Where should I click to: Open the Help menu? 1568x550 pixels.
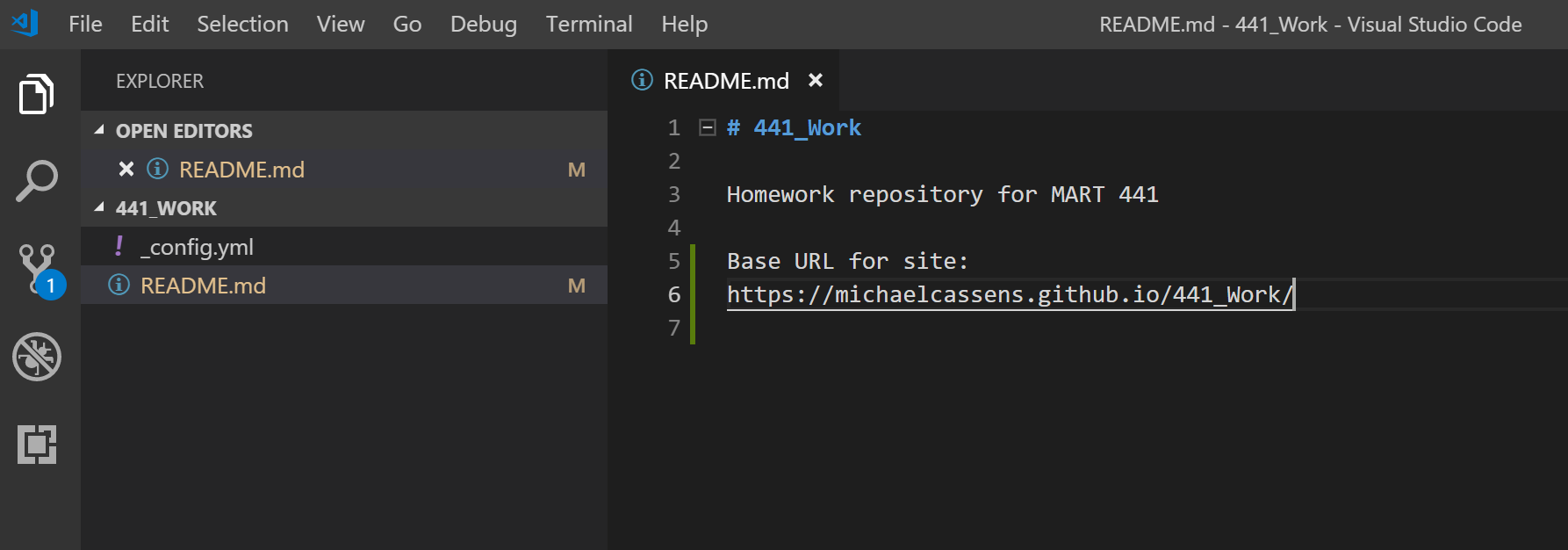(685, 24)
